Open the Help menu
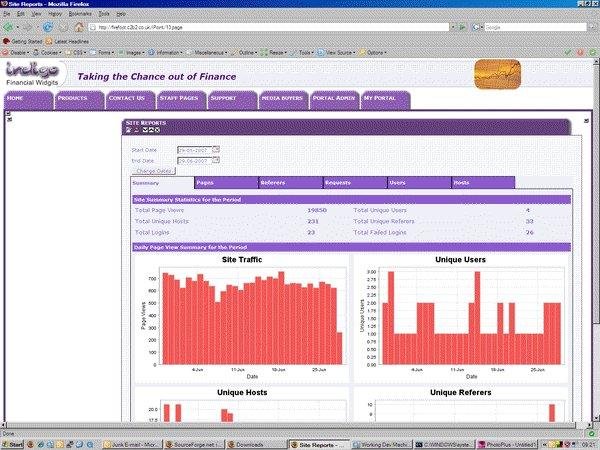Image resolution: width=600 pixels, height=450 pixels. click(121, 13)
